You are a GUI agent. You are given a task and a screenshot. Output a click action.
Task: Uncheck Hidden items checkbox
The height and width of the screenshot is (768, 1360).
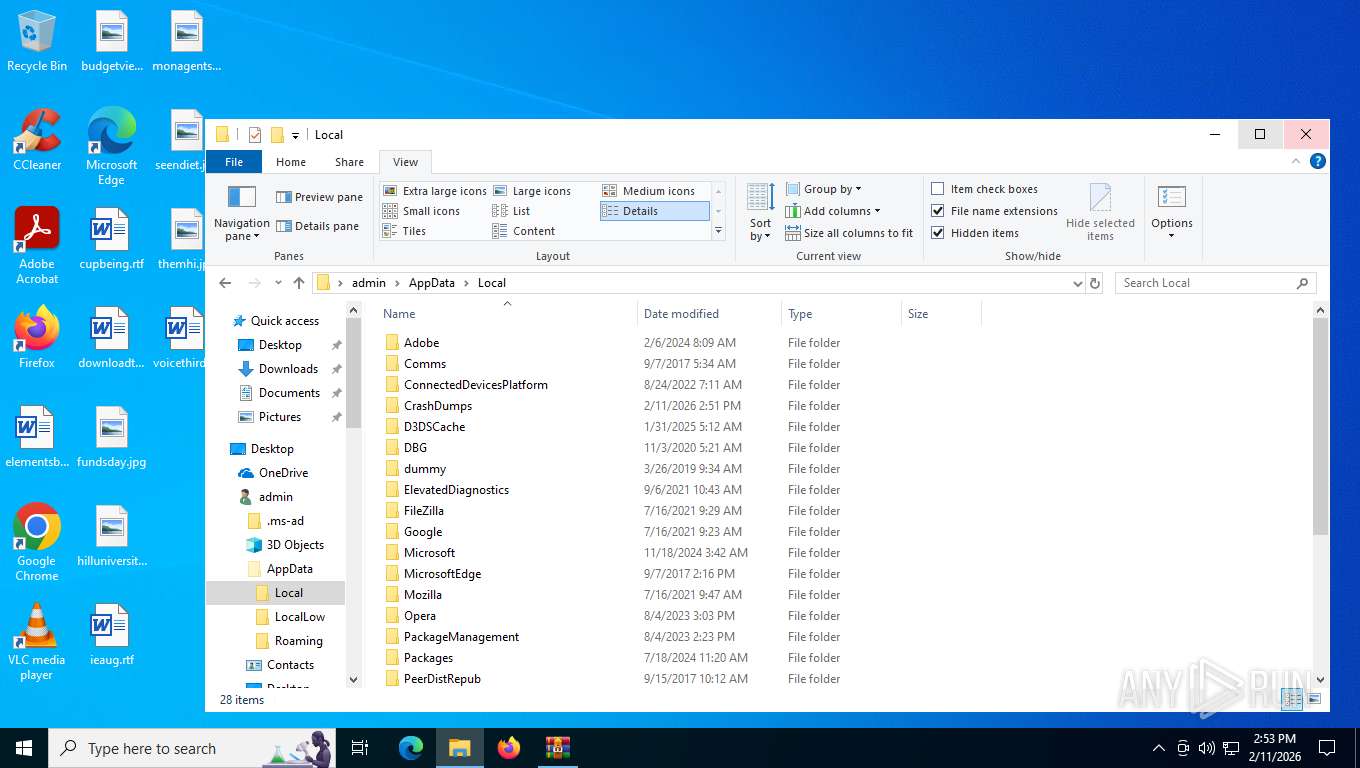[937, 233]
